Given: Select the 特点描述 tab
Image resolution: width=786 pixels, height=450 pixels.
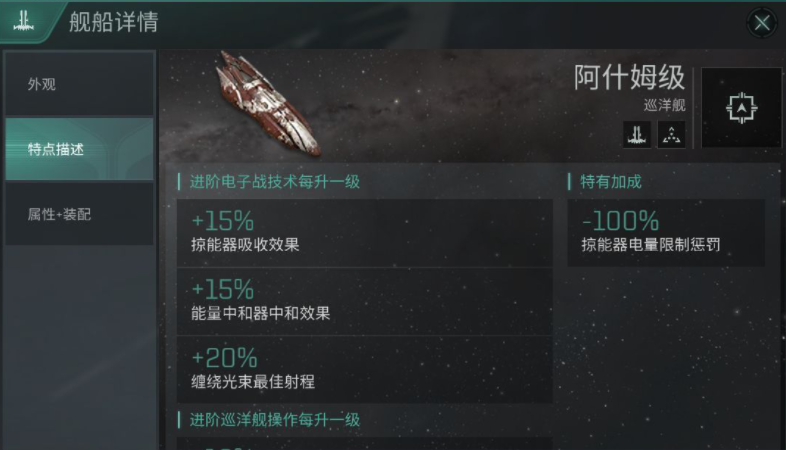Looking at the screenshot, I should (80, 150).
